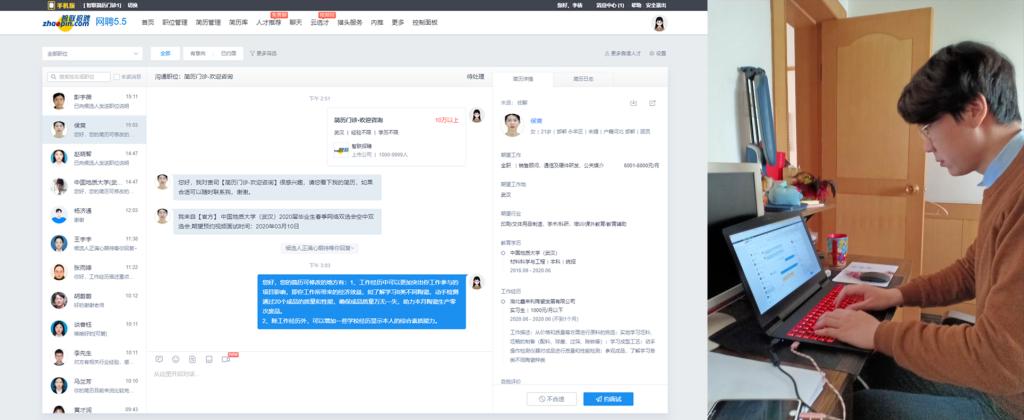Open 职位管理 in the navigation menu

[x=177, y=21]
